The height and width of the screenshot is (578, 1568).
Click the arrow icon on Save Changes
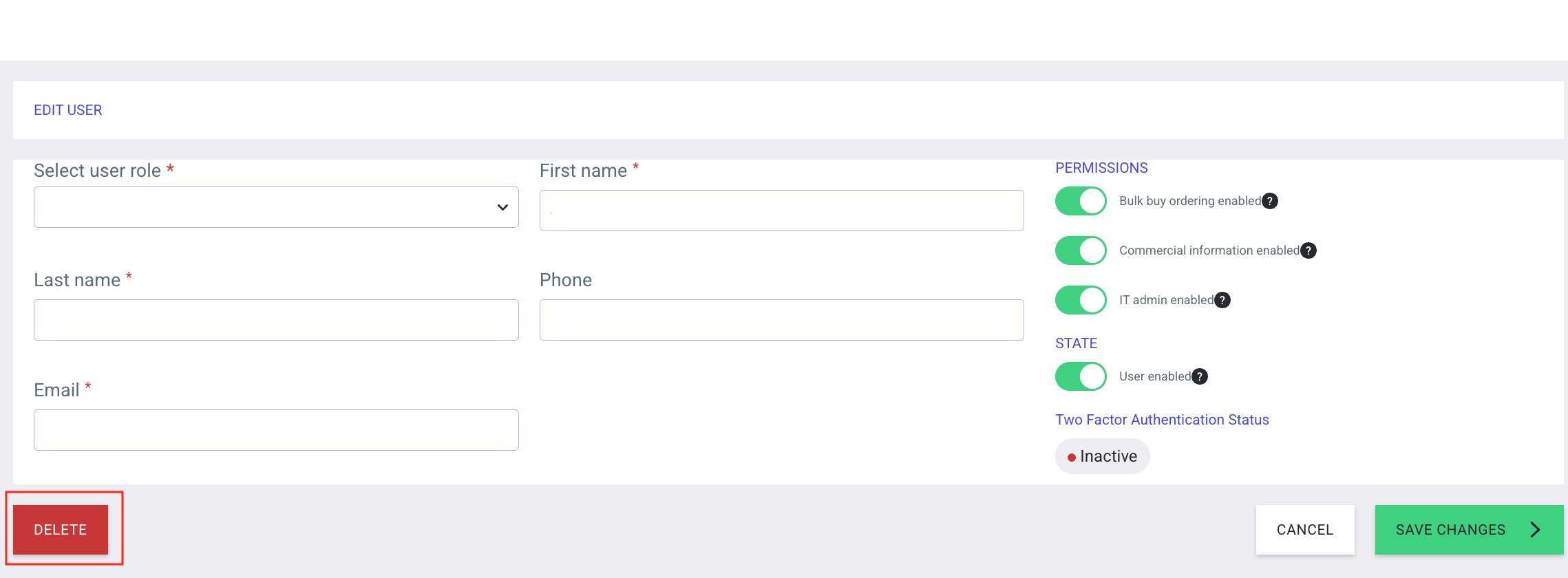click(x=1535, y=529)
